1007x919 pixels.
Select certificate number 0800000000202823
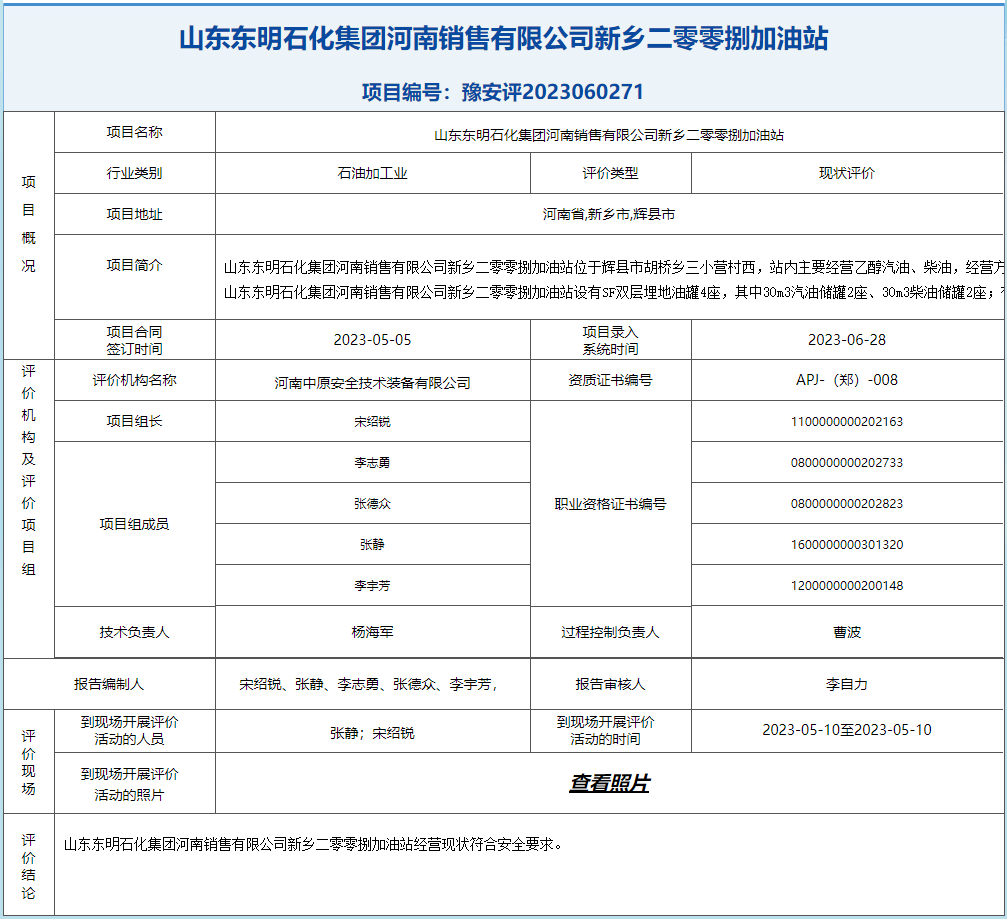846,504
